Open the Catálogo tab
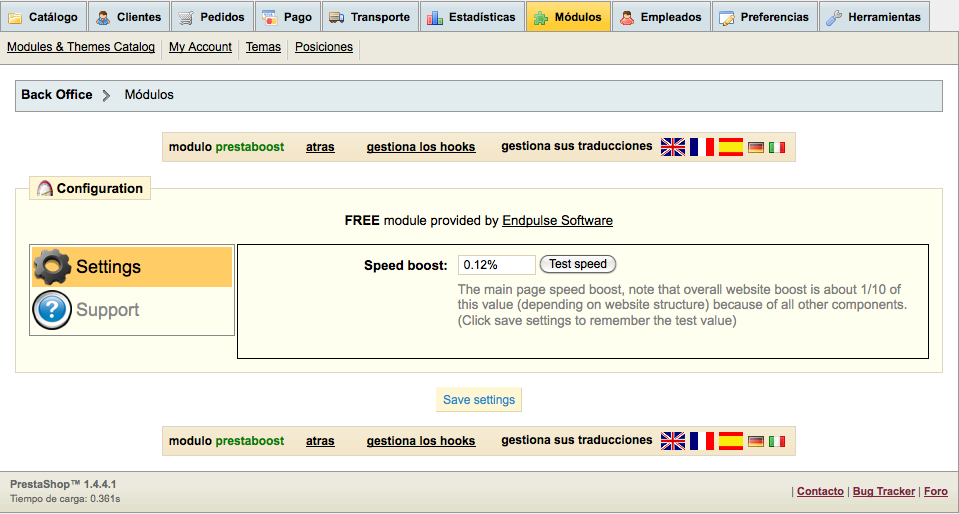The width and height of the screenshot is (959, 514). (x=43, y=17)
